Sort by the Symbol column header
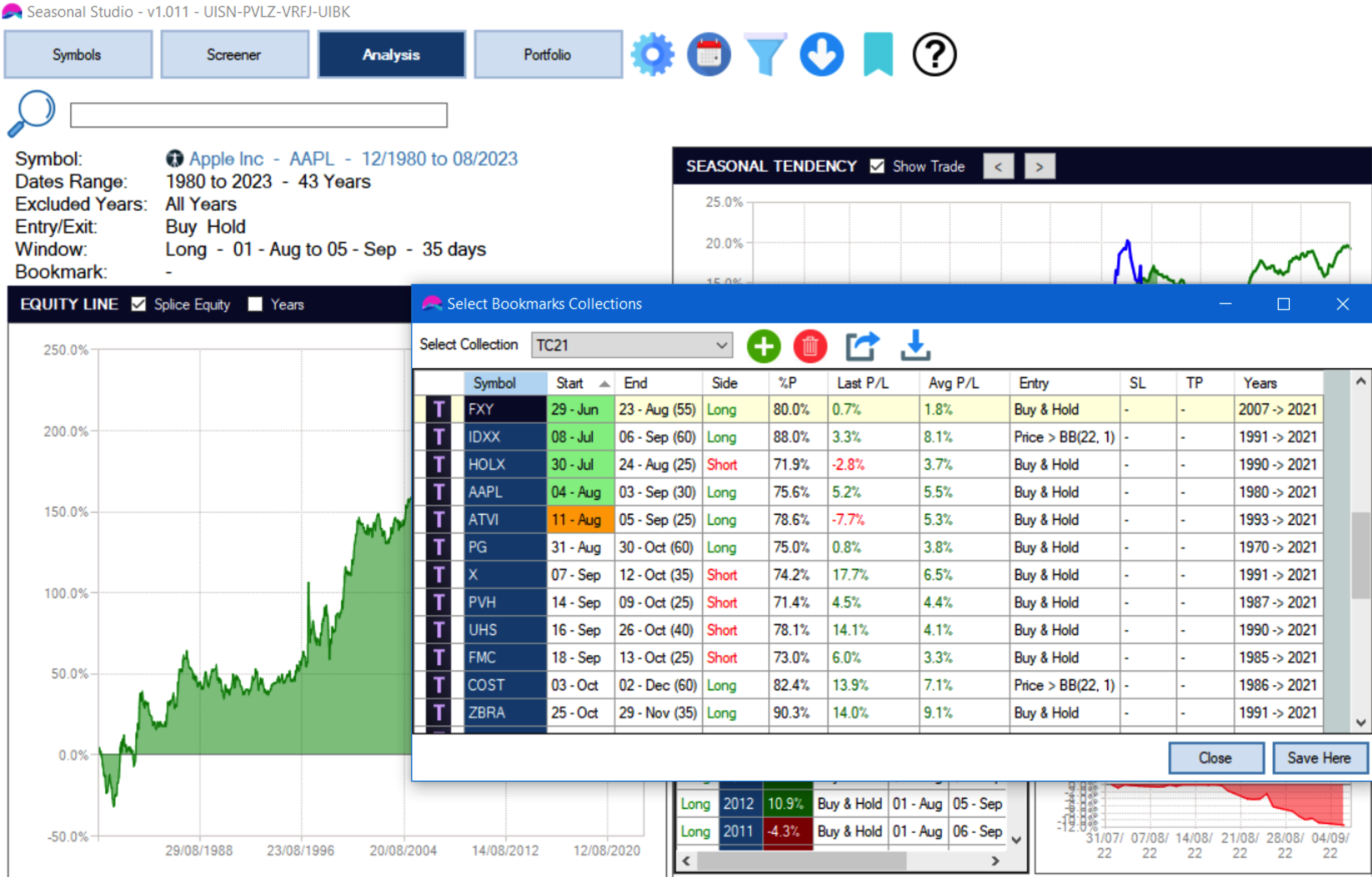The image size is (1372, 877). coord(506,383)
